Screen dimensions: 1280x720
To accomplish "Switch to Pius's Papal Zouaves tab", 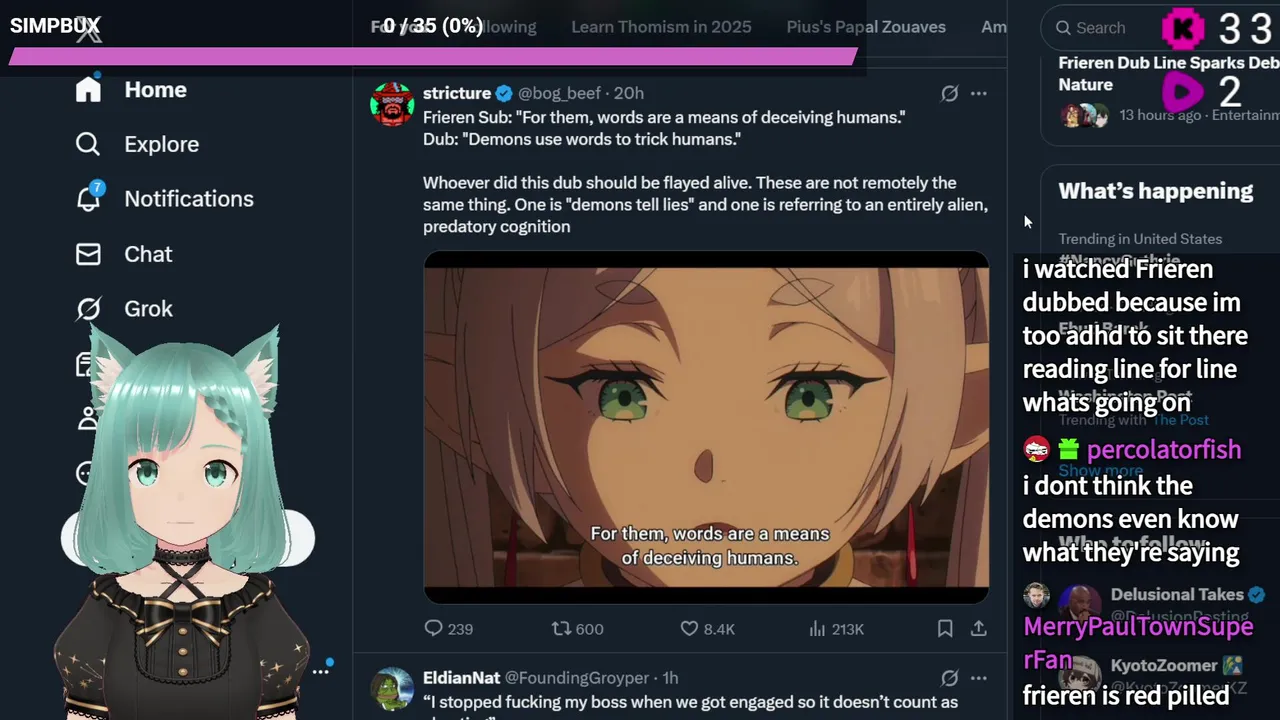I will tap(866, 27).
